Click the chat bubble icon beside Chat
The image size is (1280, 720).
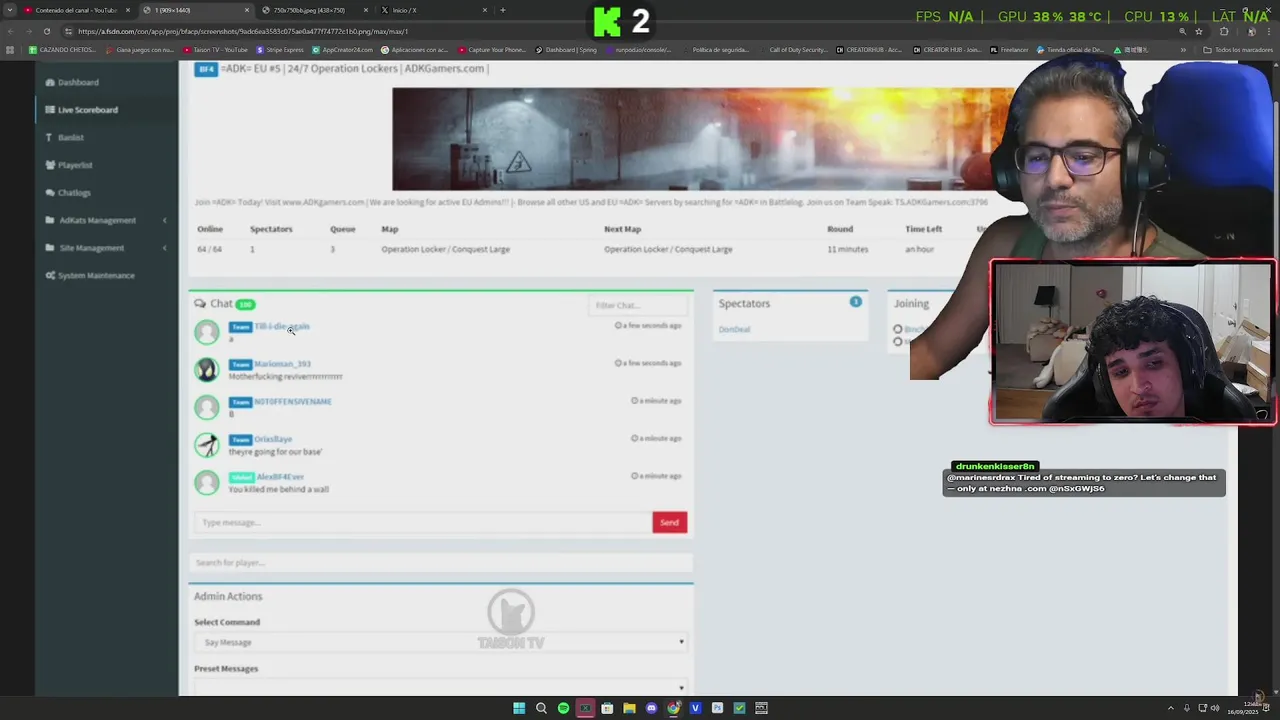click(200, 303)
